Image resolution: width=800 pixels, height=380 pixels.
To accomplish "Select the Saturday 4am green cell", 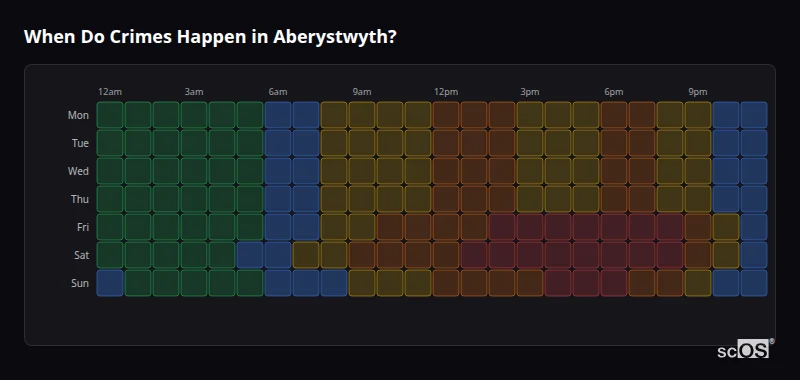I will pyautogui.click(x=222, y=255).
